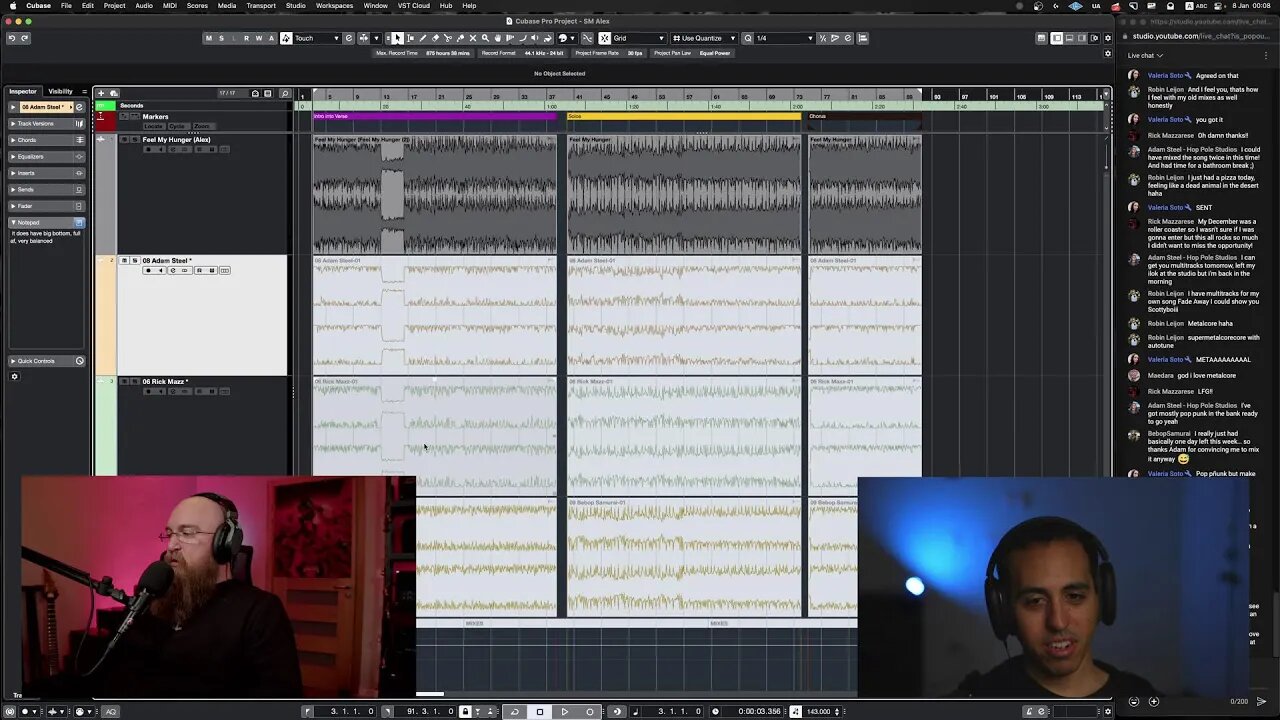This screenshot has height=720, width=1280.
Task: Expand the Inserts inspector section
Action: tap(46, 173)
